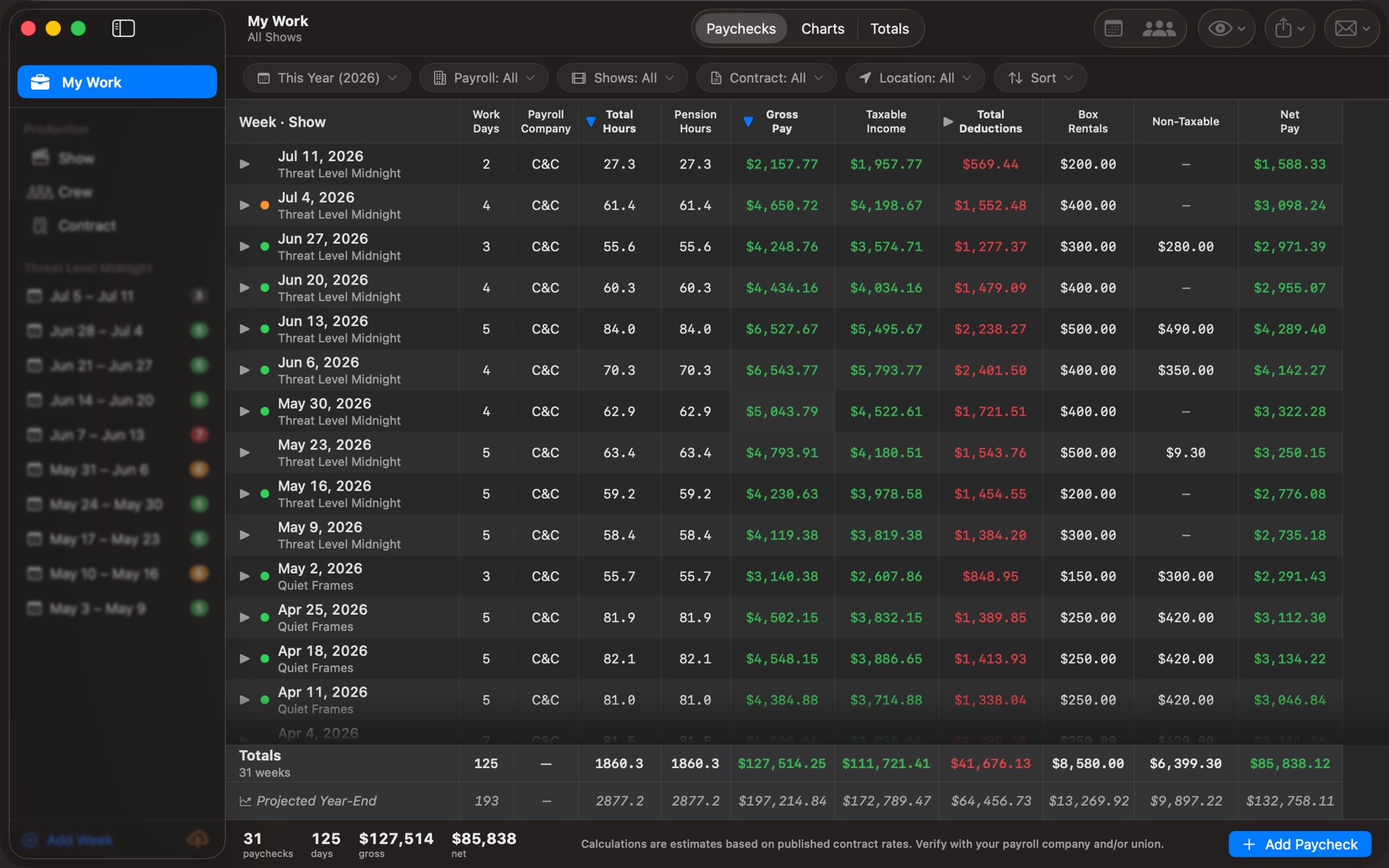Open the envelope email menu
The height and width of the screenshot is (868, 1389).
click(x=1351, y=28)
